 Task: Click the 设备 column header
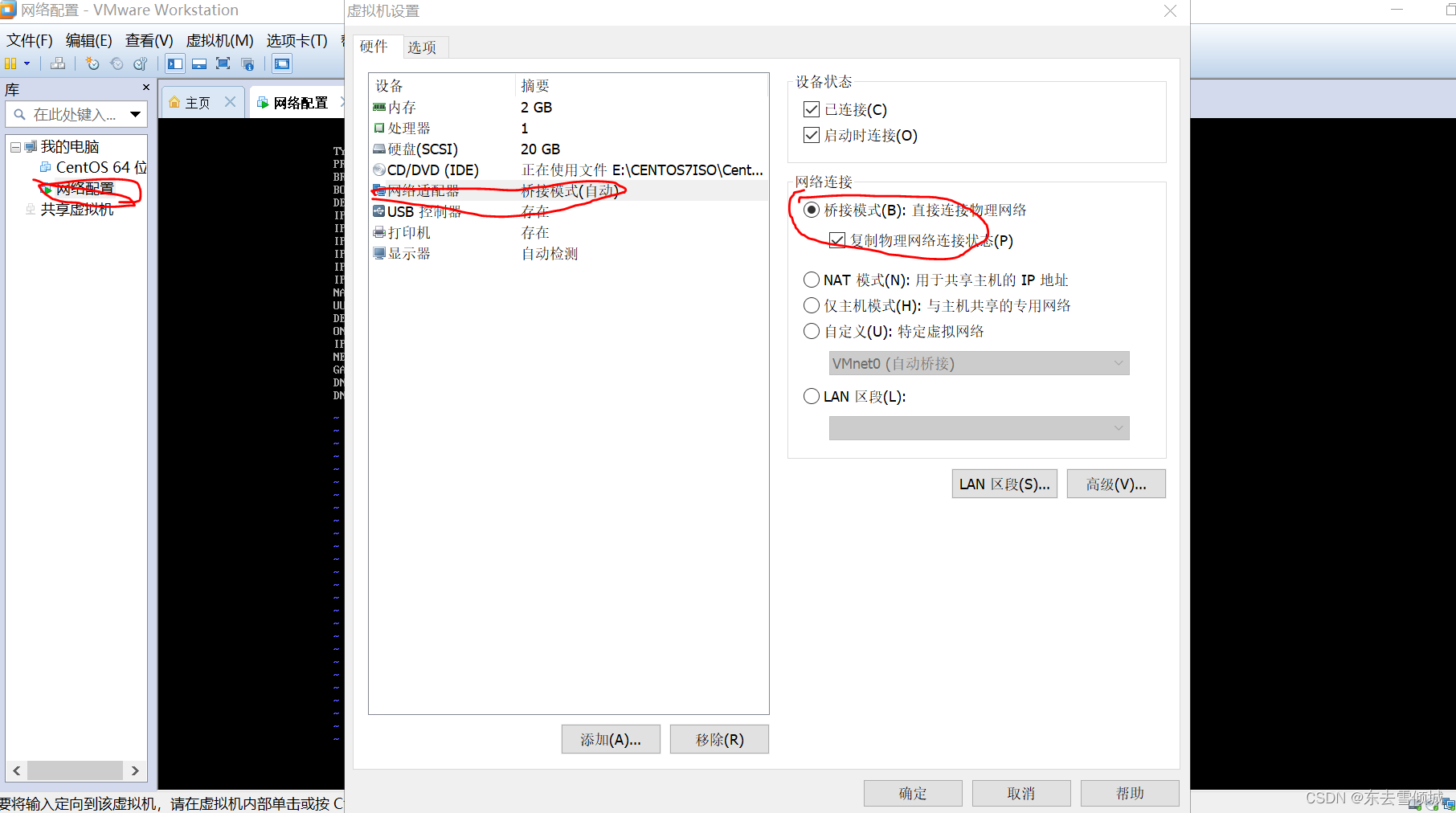[442, 85]
